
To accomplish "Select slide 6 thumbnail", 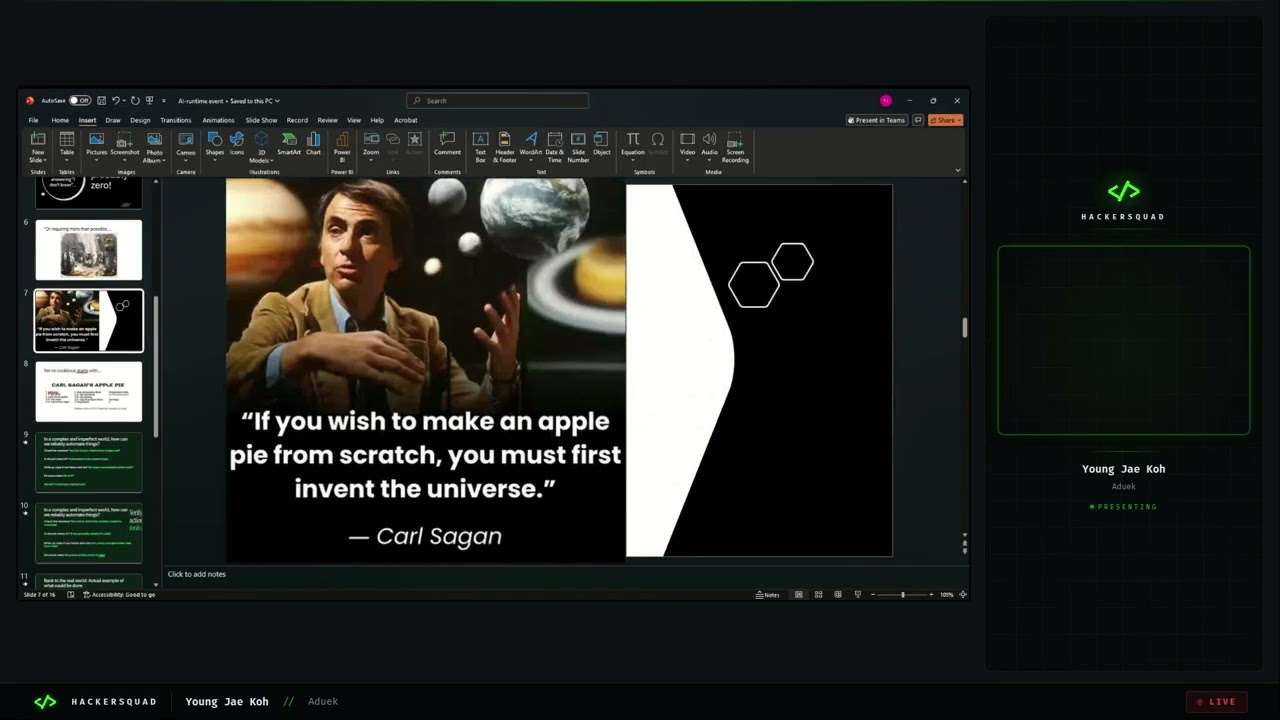I will pos(89,250).
